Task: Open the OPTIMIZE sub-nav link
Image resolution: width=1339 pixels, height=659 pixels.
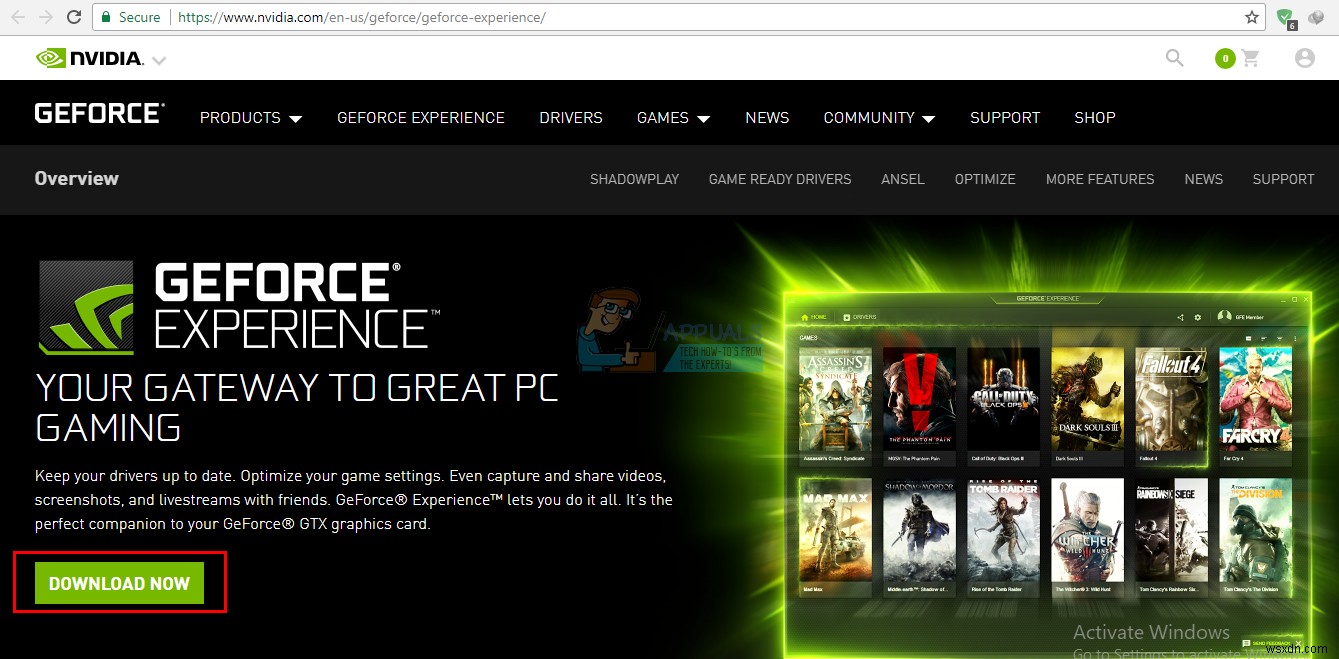Action: [x=985, y=179]
